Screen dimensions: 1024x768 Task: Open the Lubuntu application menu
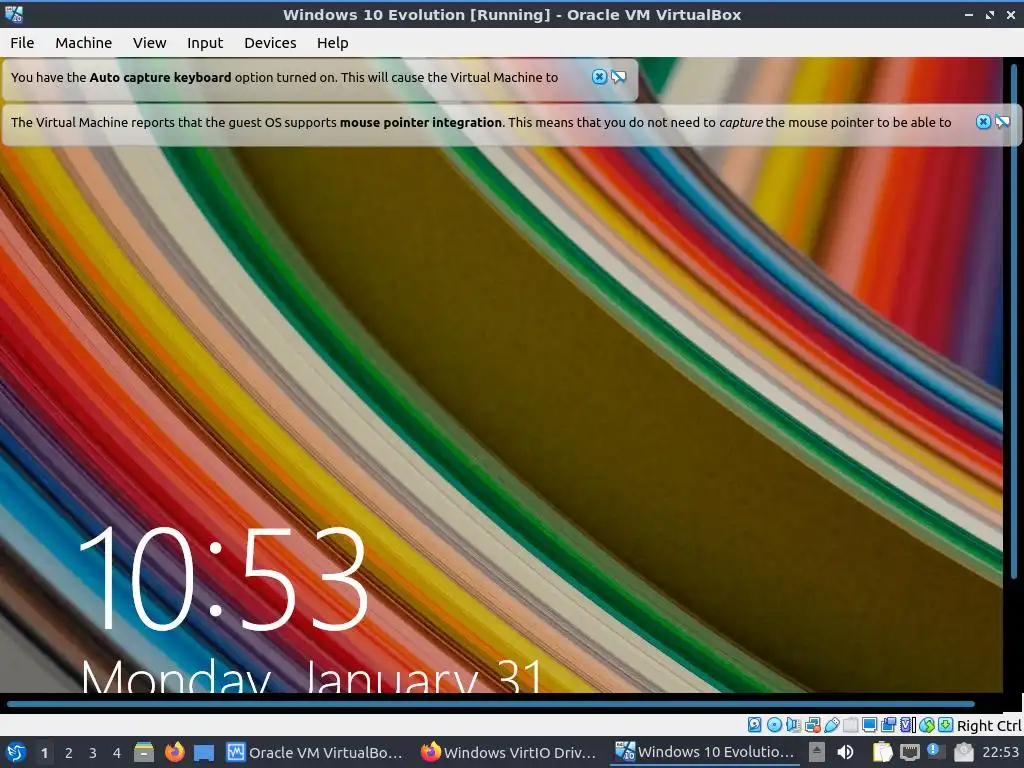16,752
